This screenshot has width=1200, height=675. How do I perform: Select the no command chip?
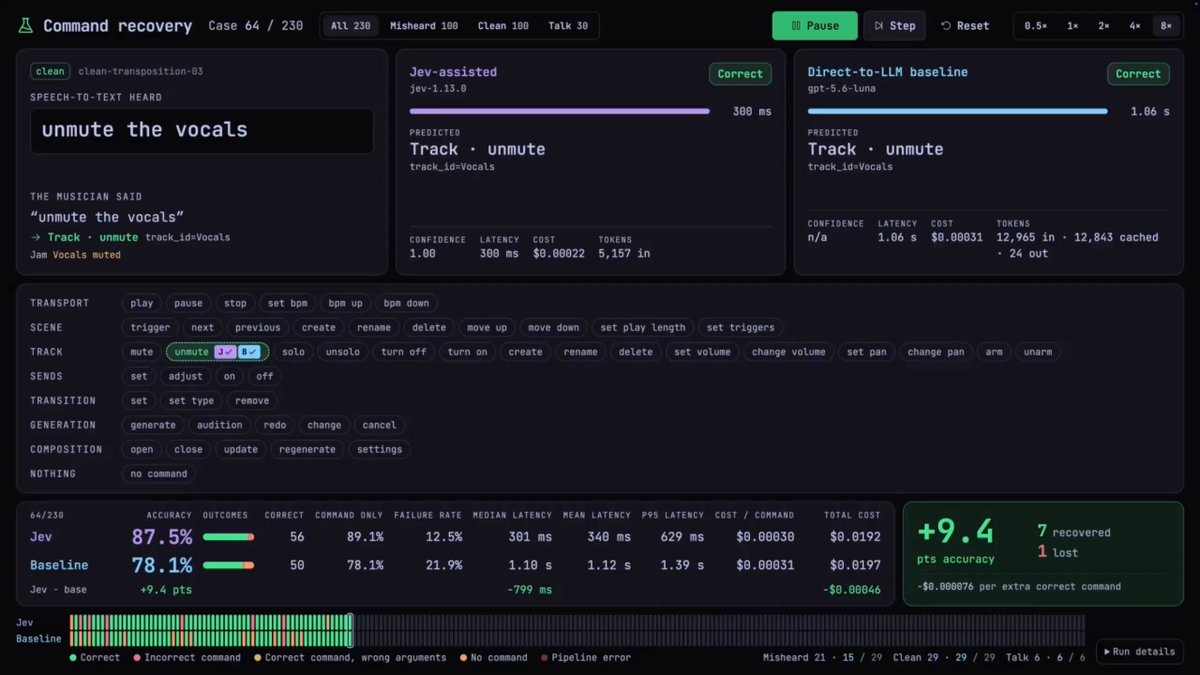158,474
